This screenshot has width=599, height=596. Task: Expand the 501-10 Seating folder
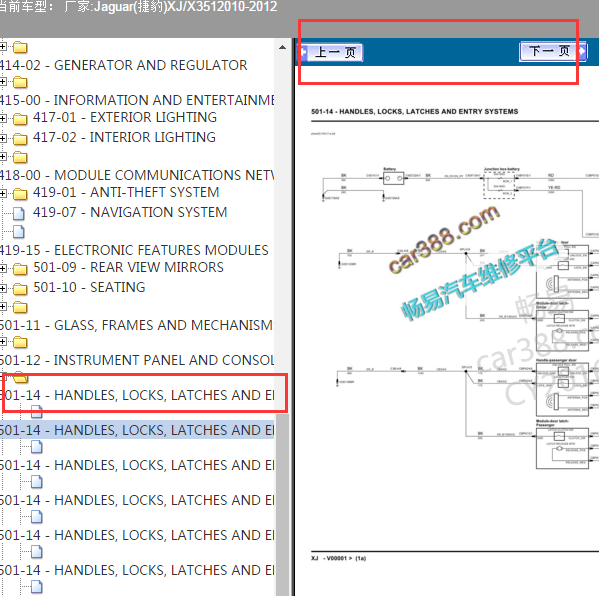tap(3, 288)
